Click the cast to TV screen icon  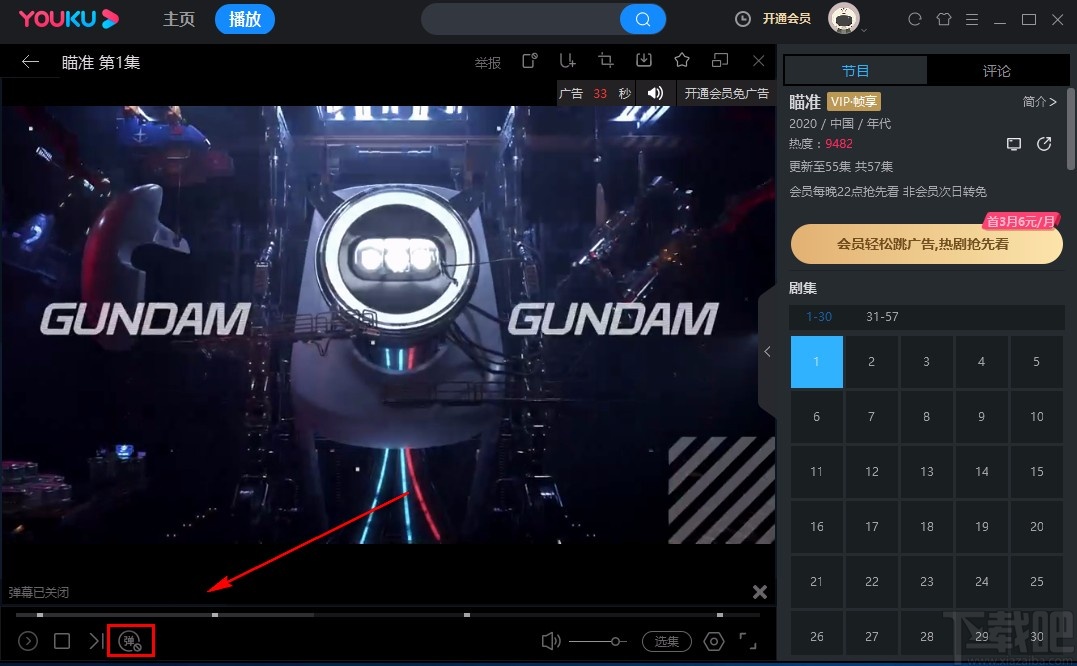(x=1014, y=144)
